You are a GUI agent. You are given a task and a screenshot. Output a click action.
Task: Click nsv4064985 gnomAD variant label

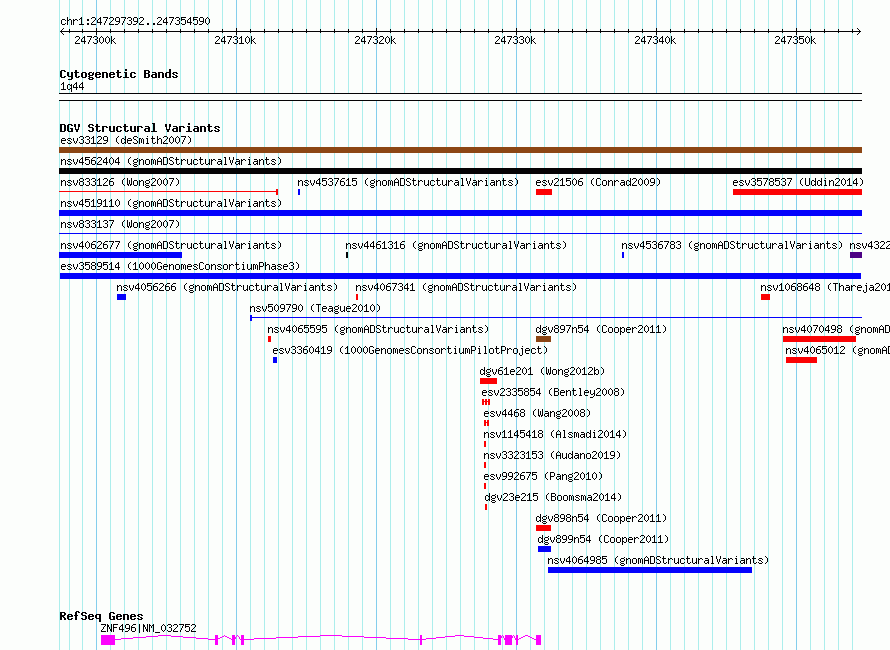[x=658, y=560]
